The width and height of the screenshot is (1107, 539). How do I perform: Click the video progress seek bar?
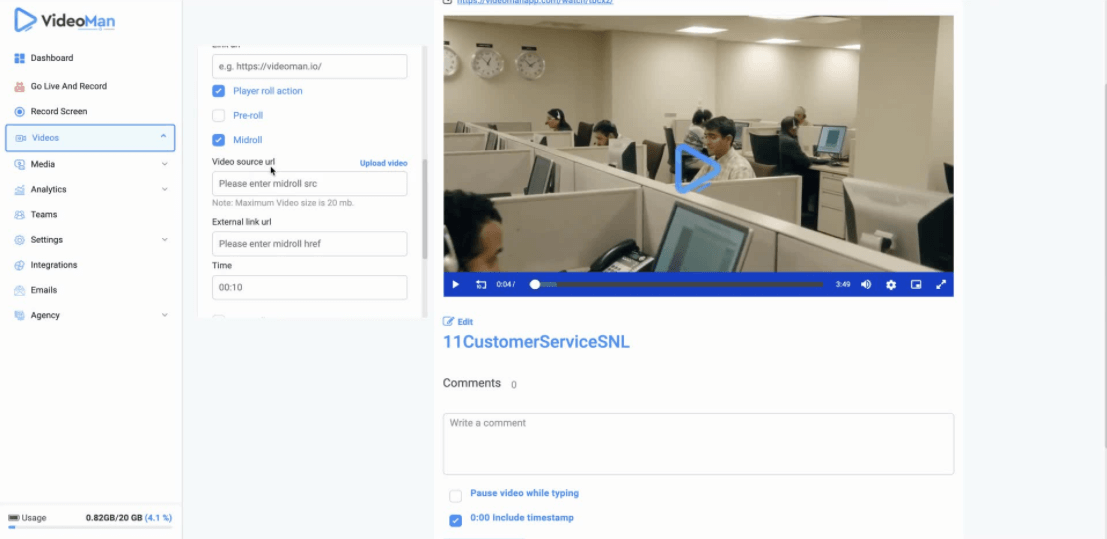(680, 285)
